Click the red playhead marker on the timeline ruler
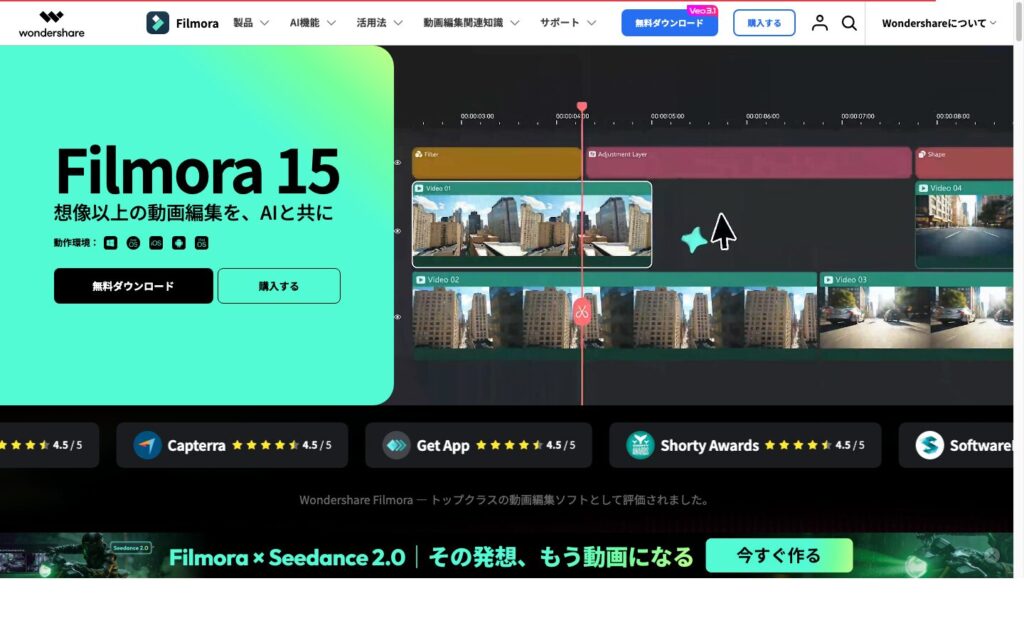The image size is (1024, 640). (583, 103)
